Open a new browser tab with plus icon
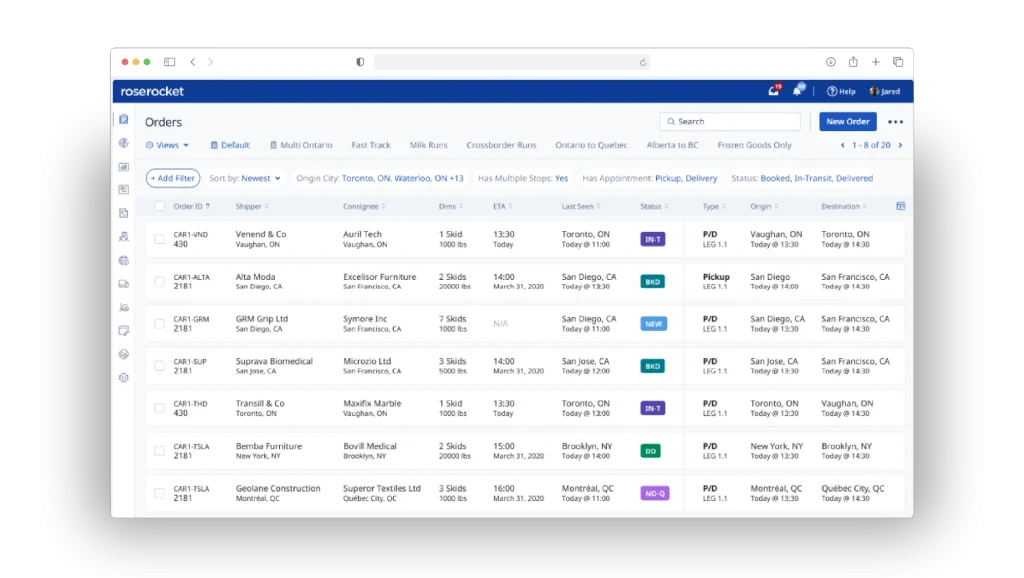Screen dimensions: 1024x578 [876, 62]
